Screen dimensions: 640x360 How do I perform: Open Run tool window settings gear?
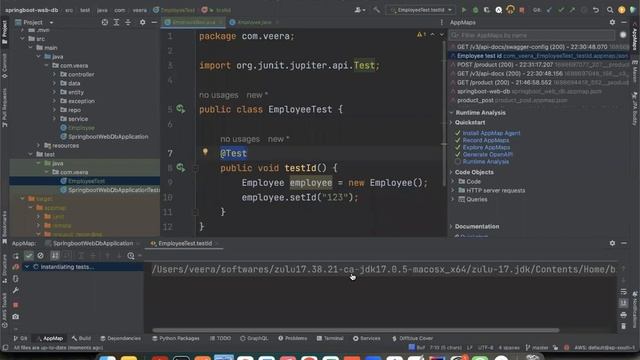click(x=612, y=243)
